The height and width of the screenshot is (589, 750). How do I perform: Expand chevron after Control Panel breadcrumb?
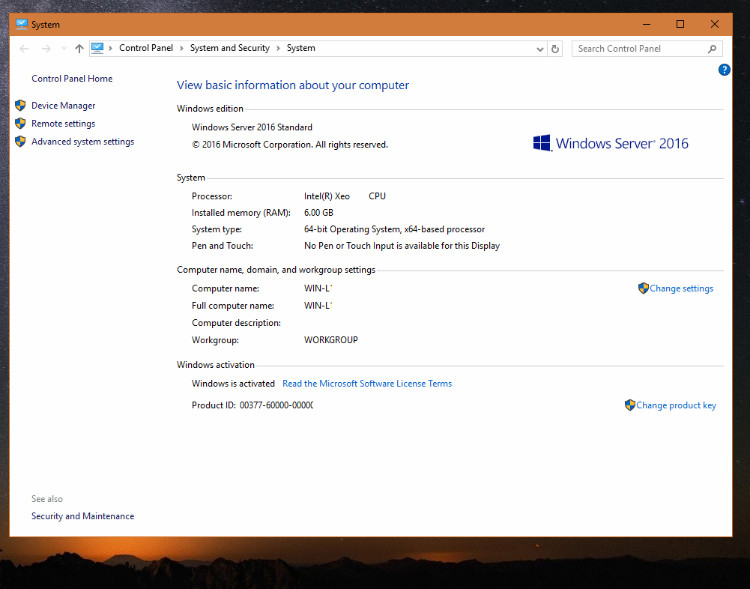click(181, 48)
